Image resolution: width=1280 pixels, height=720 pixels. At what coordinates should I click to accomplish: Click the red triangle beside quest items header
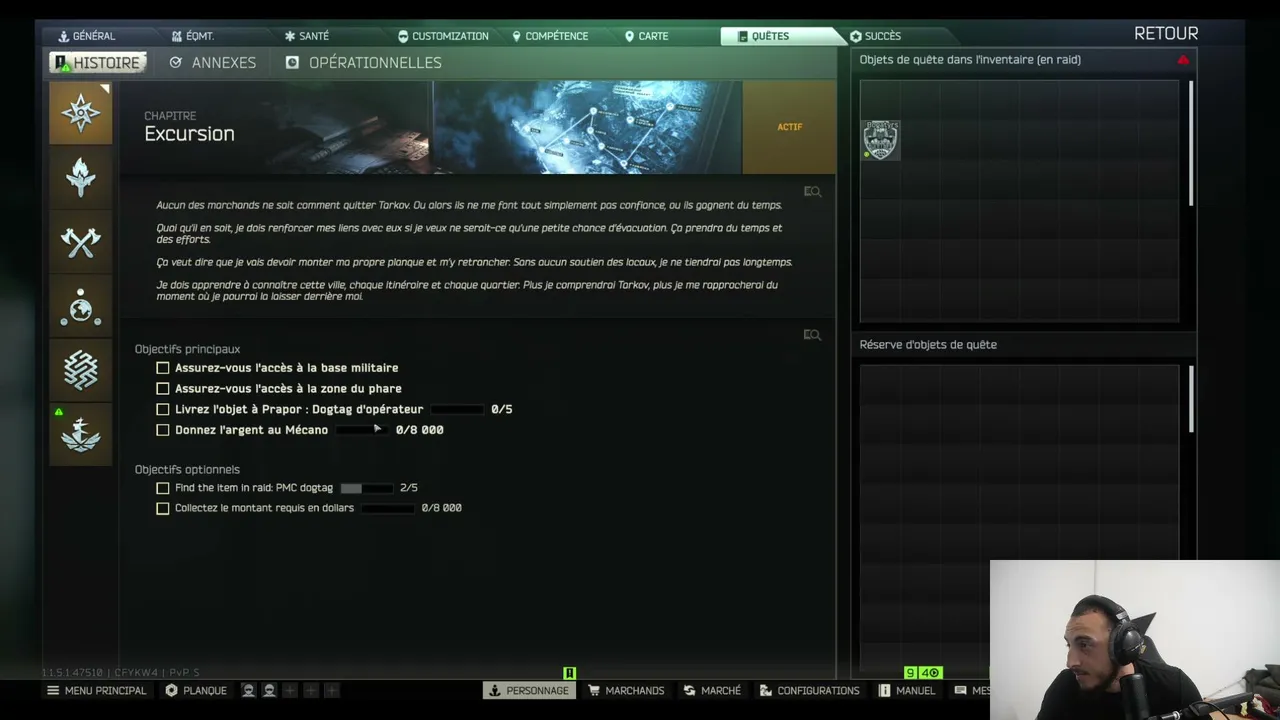(x=1184, y=60)
